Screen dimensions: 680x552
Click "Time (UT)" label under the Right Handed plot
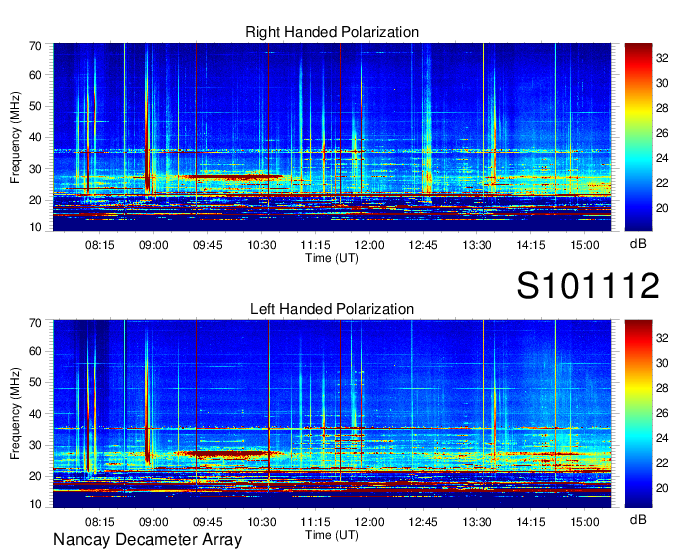[x=332, y=258]
